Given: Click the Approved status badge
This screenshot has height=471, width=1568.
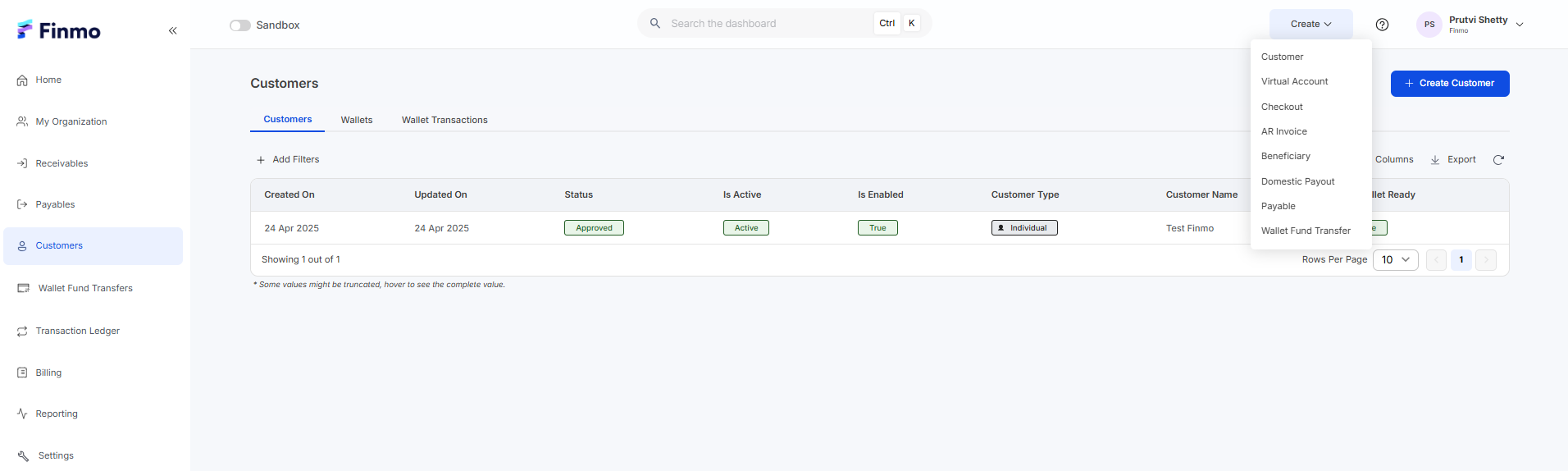Looking at the screenshot, I should [594, 228].
